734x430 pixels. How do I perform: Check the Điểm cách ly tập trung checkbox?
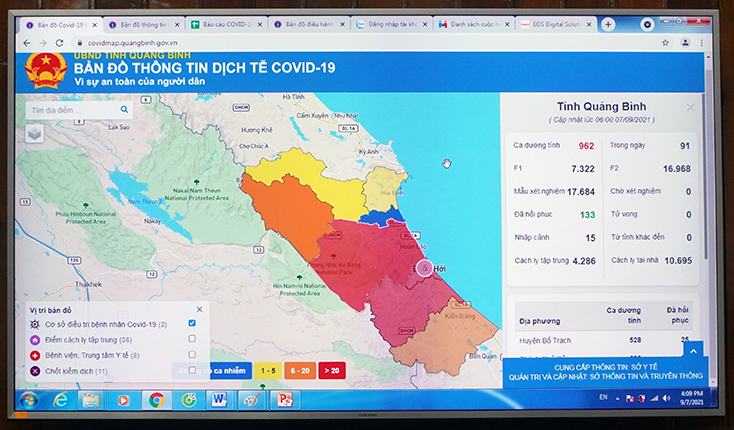click(x=192, y=338)
